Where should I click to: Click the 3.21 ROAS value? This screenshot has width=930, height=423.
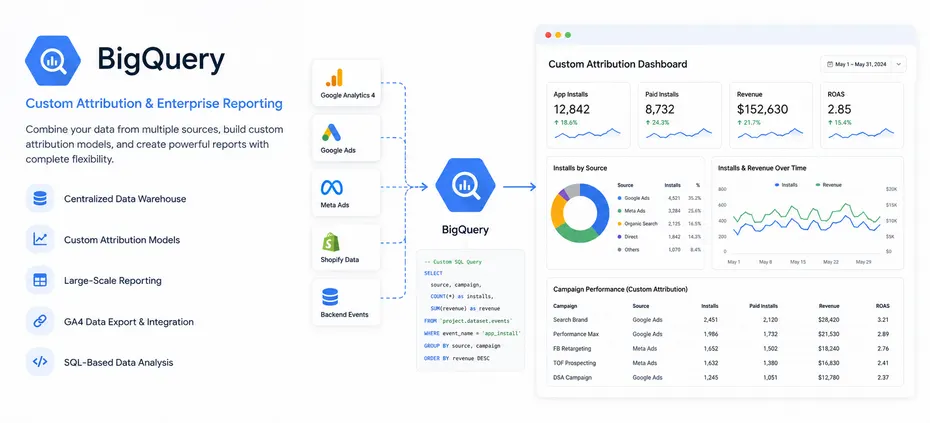(x=883, y=320)
